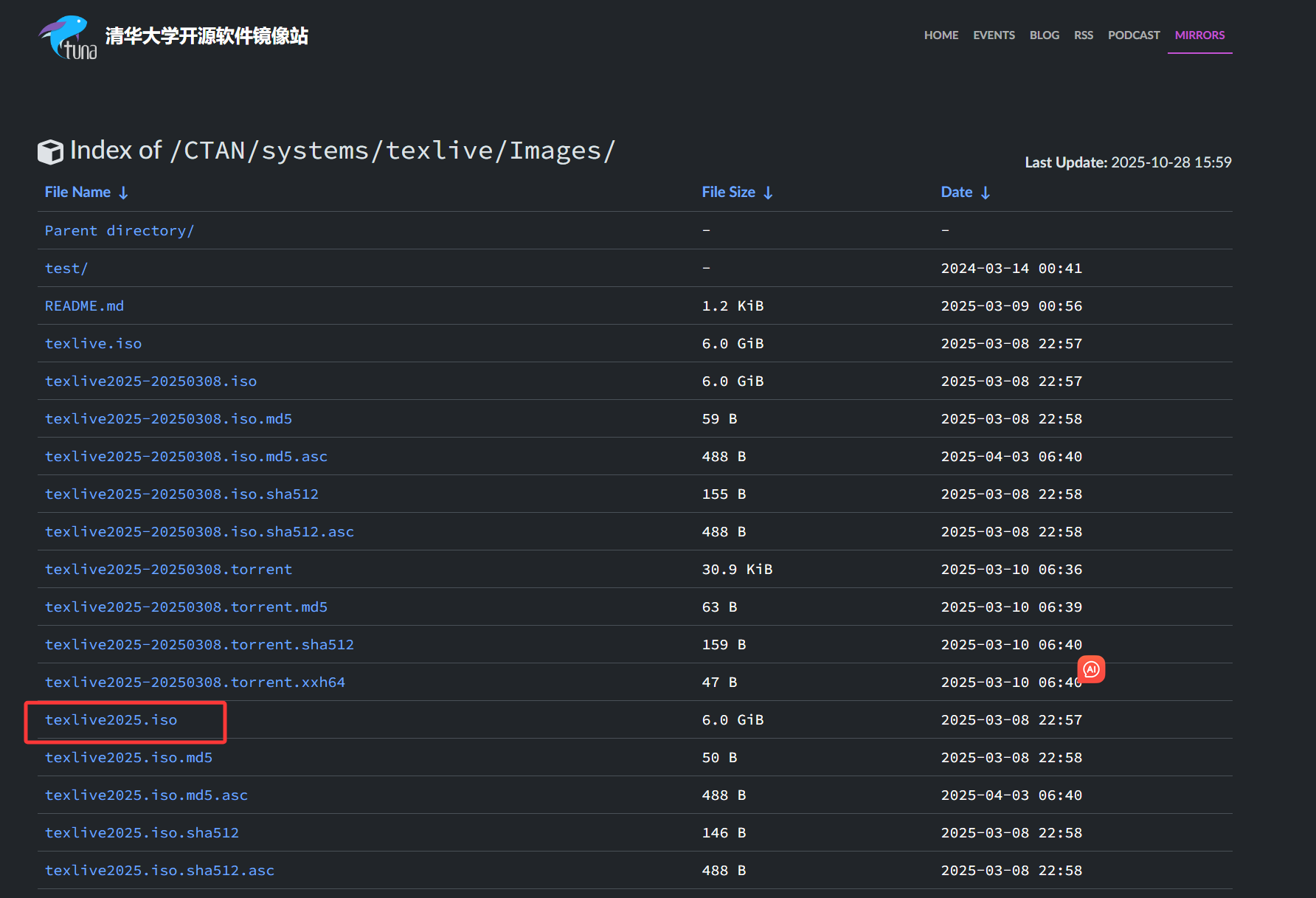This screenshot has height=898, width=1316.
Task: Open texlive2025.iso.md5.asc
Action: 146,795
